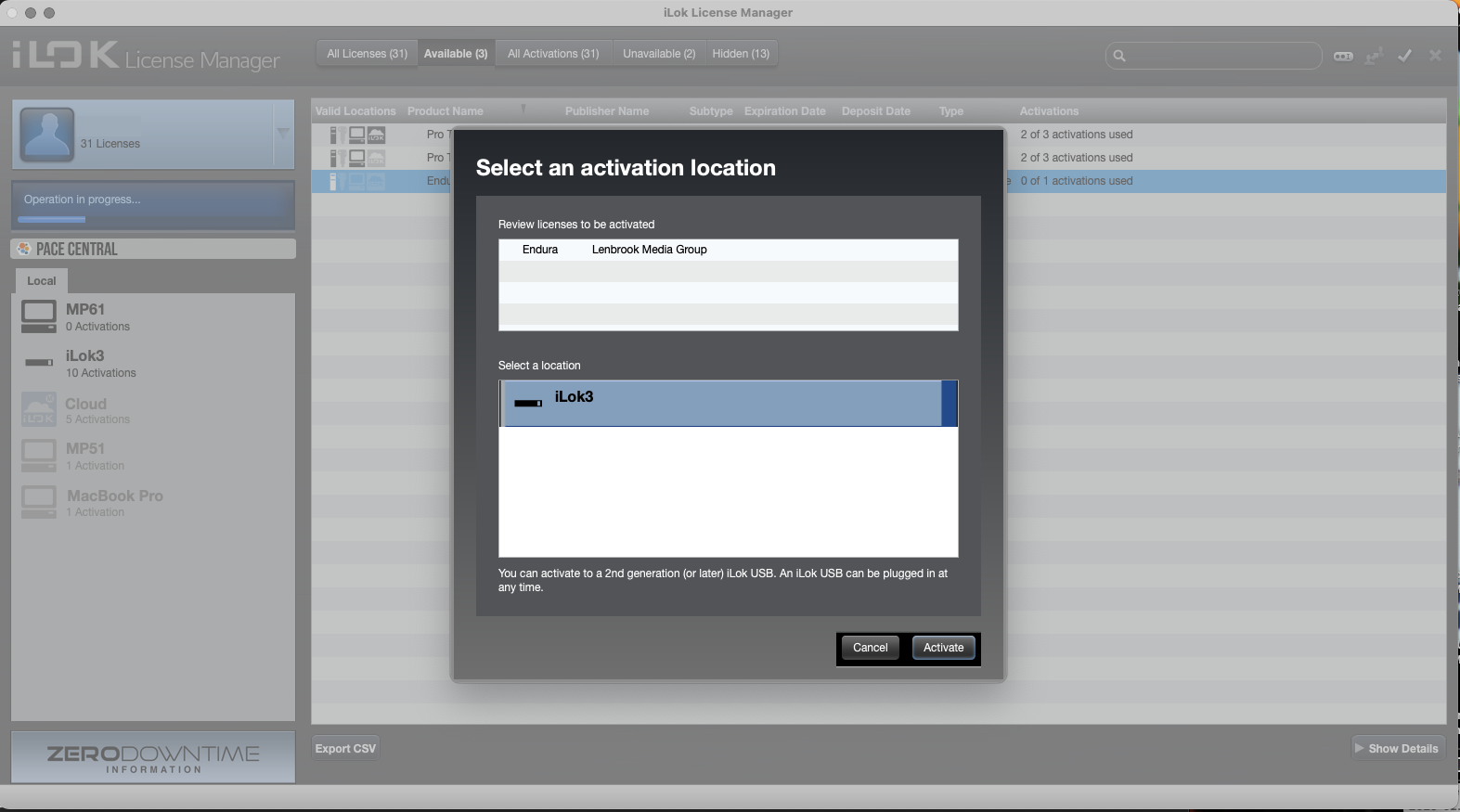
Task: Click the checkmark apply icon in toolbar
Action: tap(1405, 56)
